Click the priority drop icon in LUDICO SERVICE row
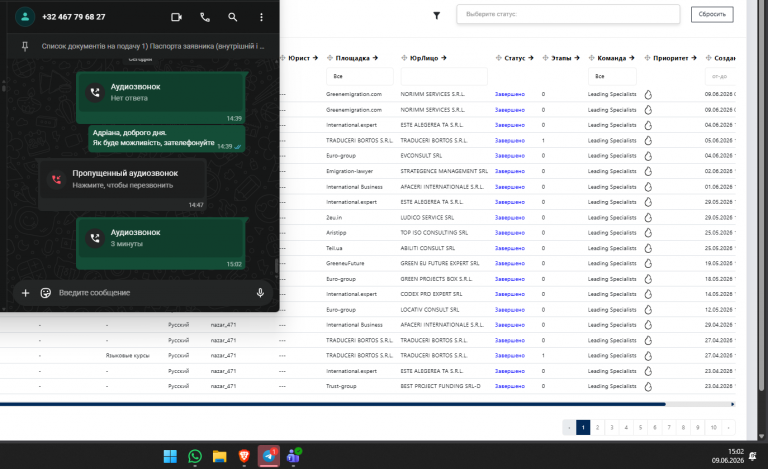The width and height of the screenshot is (768, 469). tap(648, 217)
